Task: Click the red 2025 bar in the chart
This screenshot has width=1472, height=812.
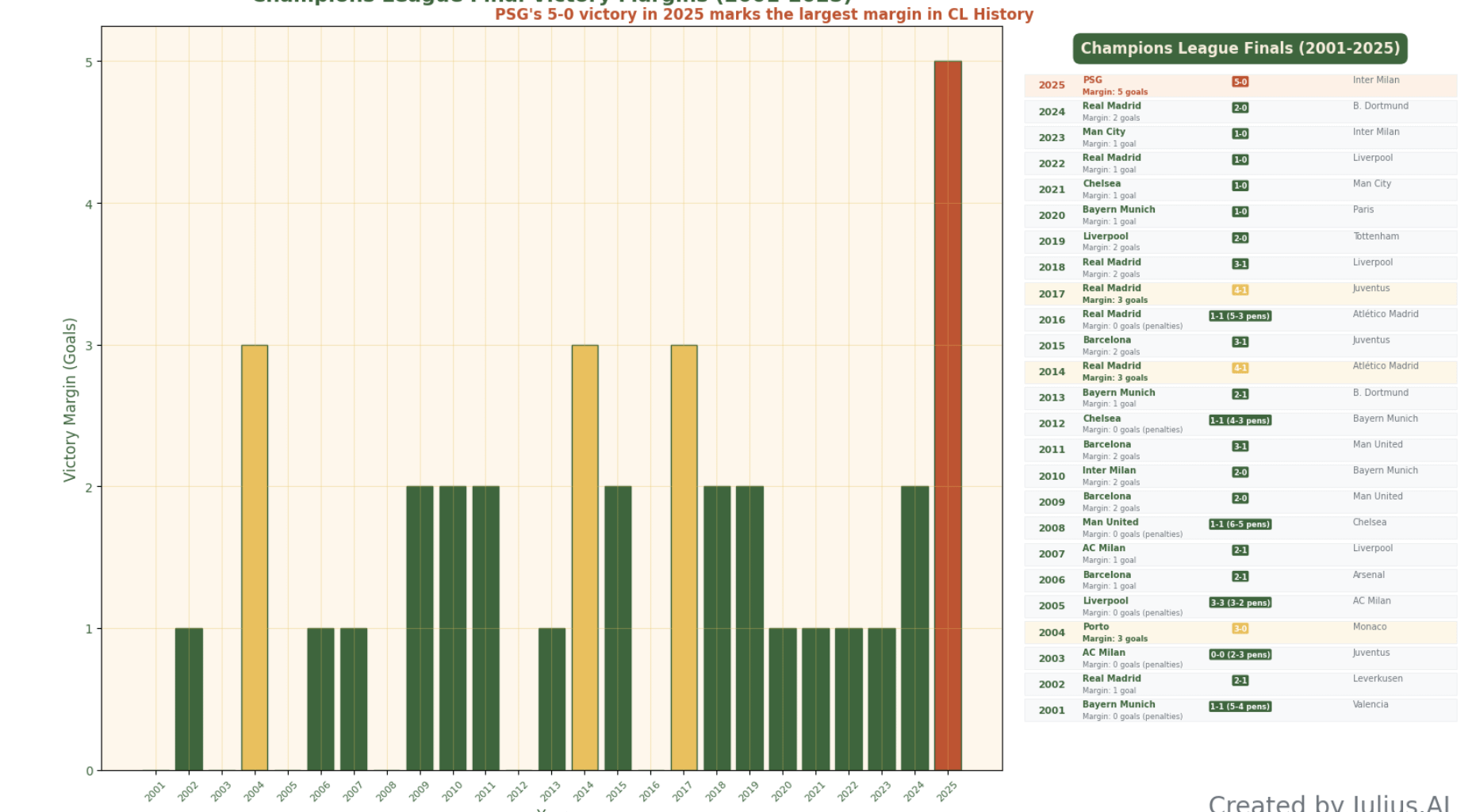Action: pos(947,415)
